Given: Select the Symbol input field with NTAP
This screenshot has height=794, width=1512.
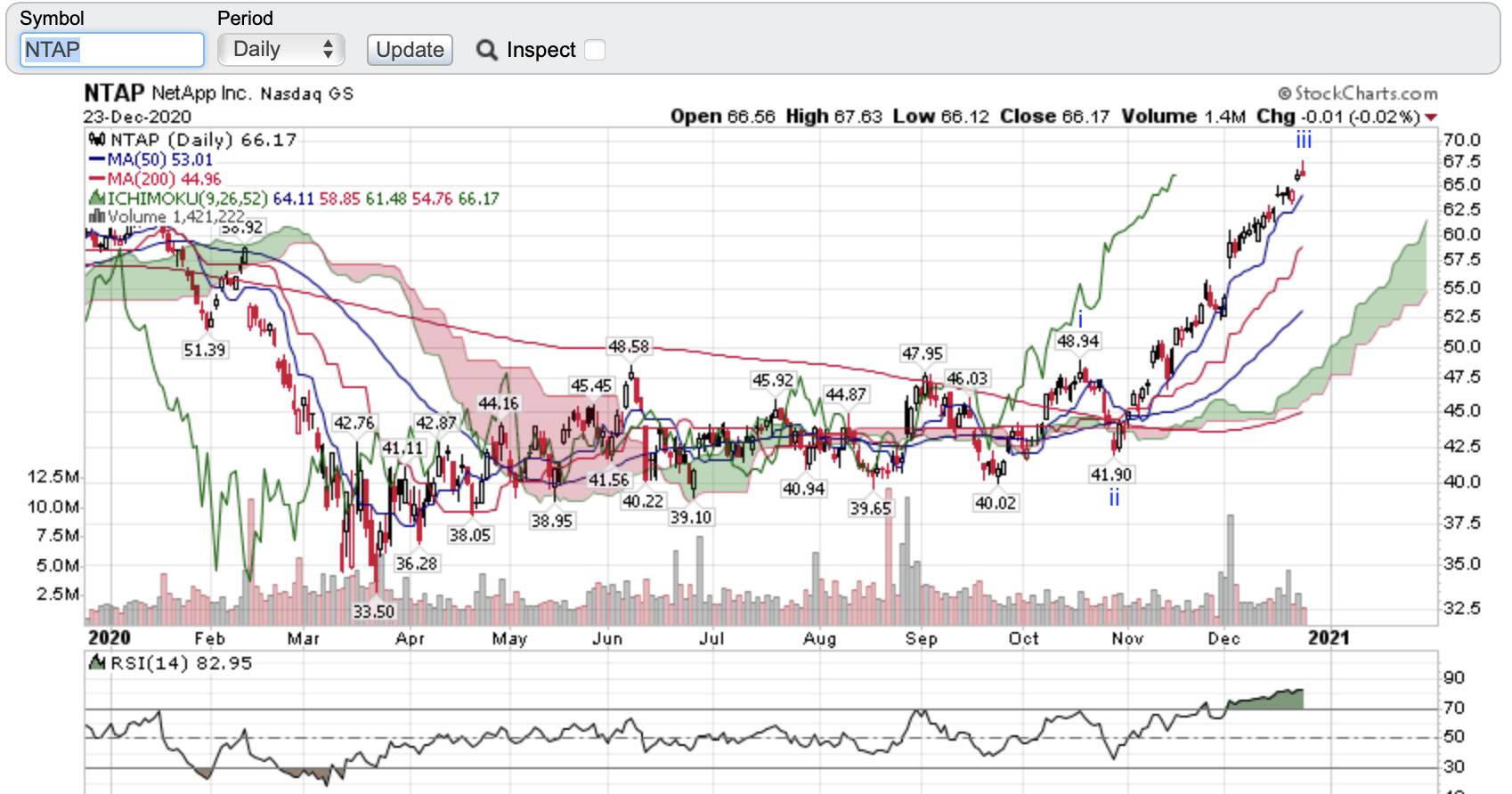Looking at the screenshot, I should pyautogui.click(x=111, y=50).
